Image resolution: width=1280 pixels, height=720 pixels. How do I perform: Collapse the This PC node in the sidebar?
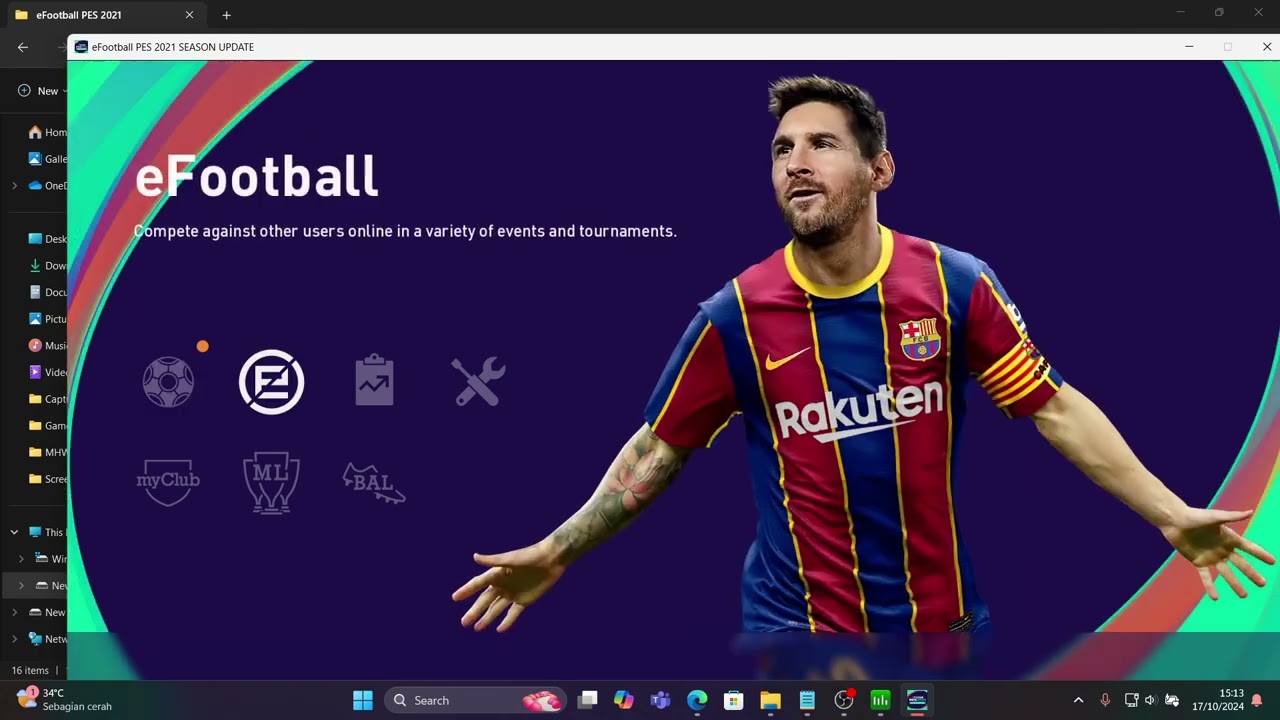[x=14, y=532]
